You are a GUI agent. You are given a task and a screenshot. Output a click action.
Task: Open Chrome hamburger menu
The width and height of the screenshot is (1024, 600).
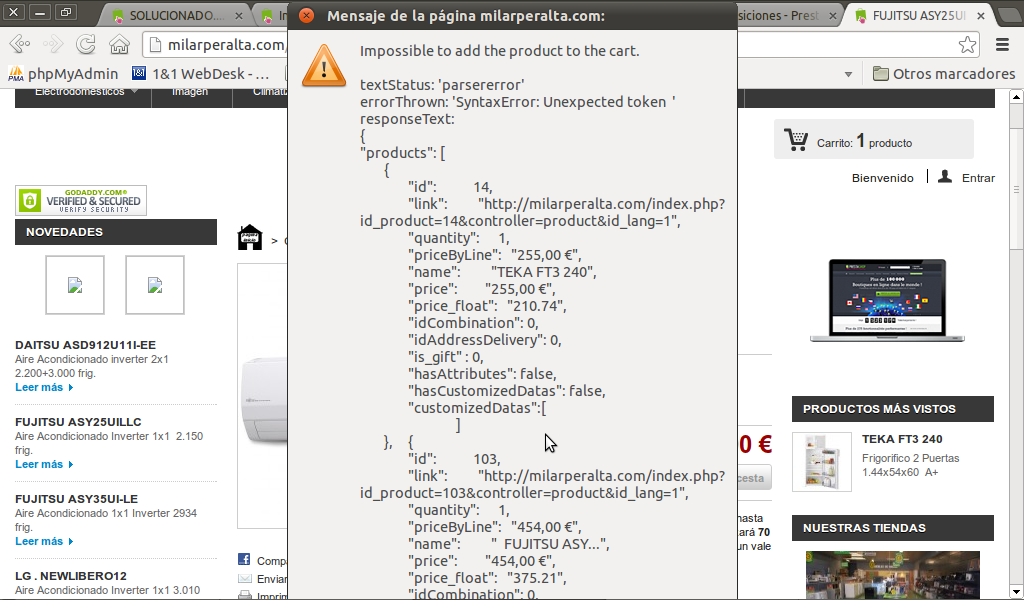tap(1002, 44)
